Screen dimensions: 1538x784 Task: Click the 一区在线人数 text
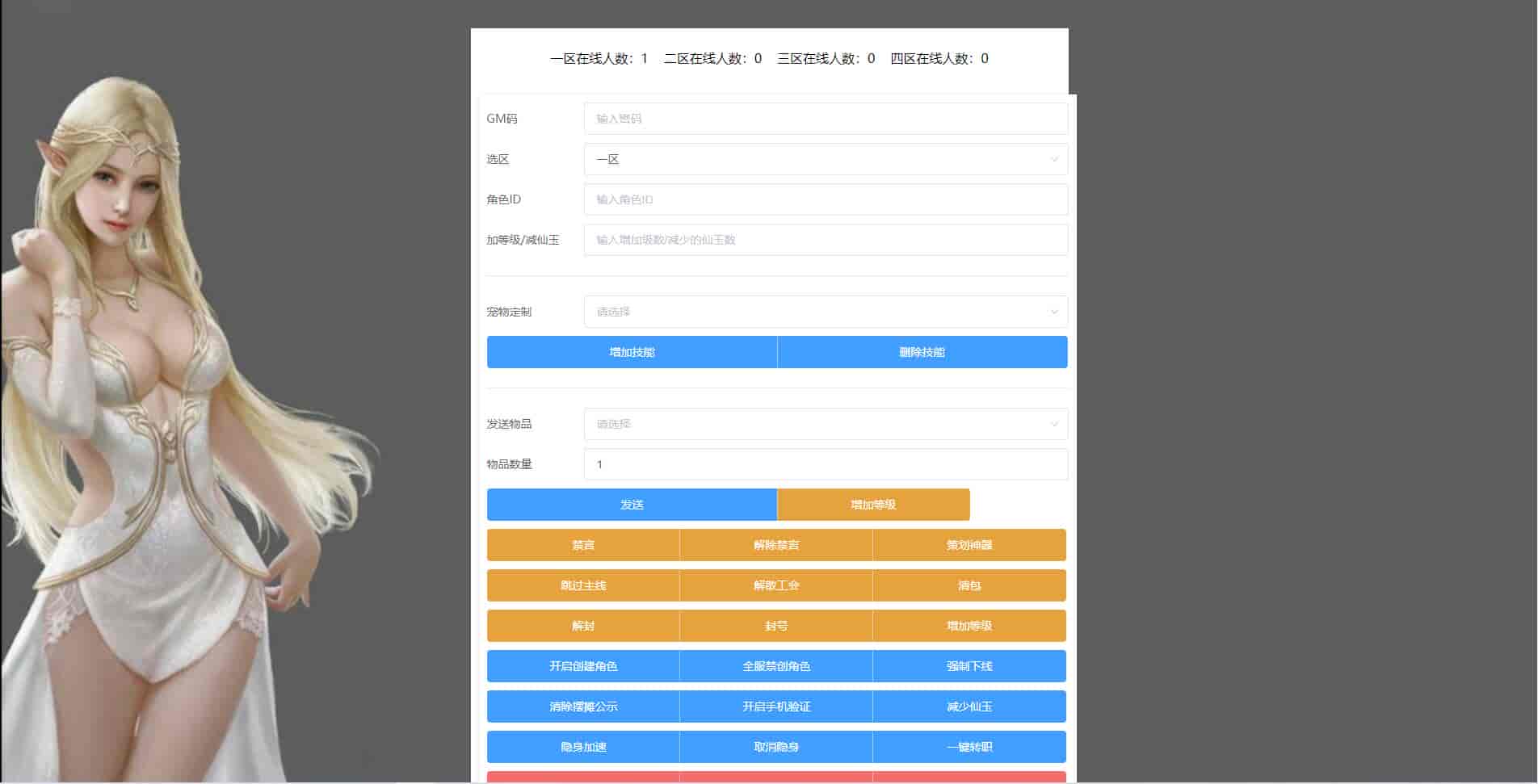(599, 59)
